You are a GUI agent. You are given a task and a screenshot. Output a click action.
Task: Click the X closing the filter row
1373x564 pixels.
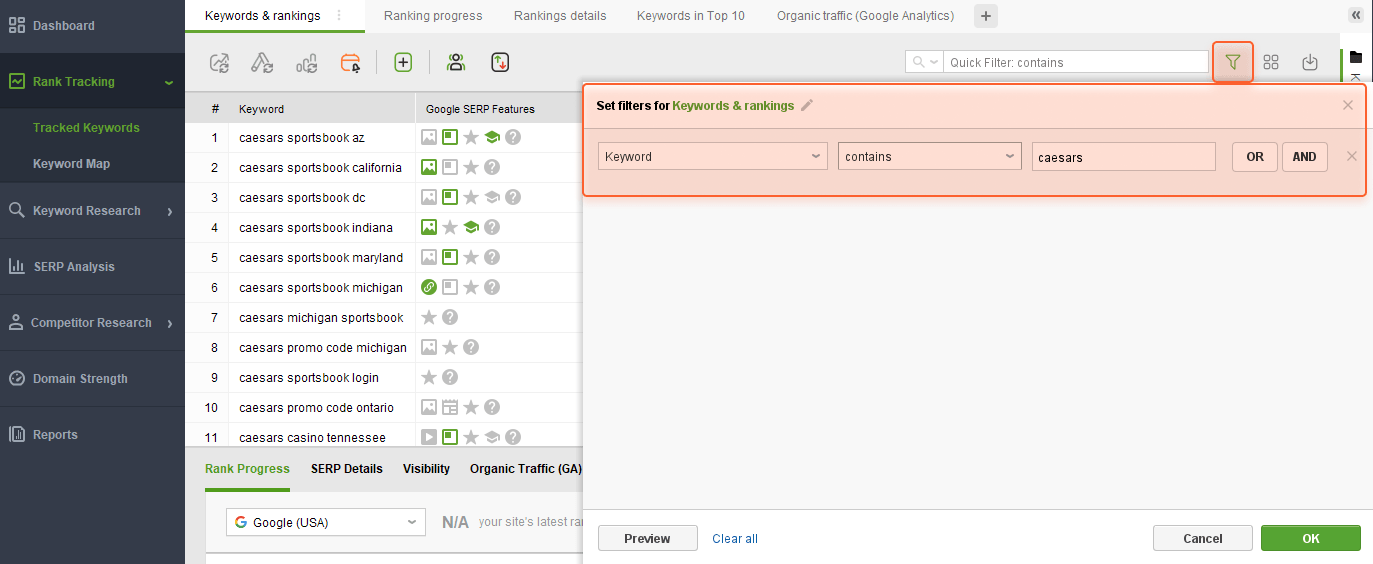click(1352, 156)
